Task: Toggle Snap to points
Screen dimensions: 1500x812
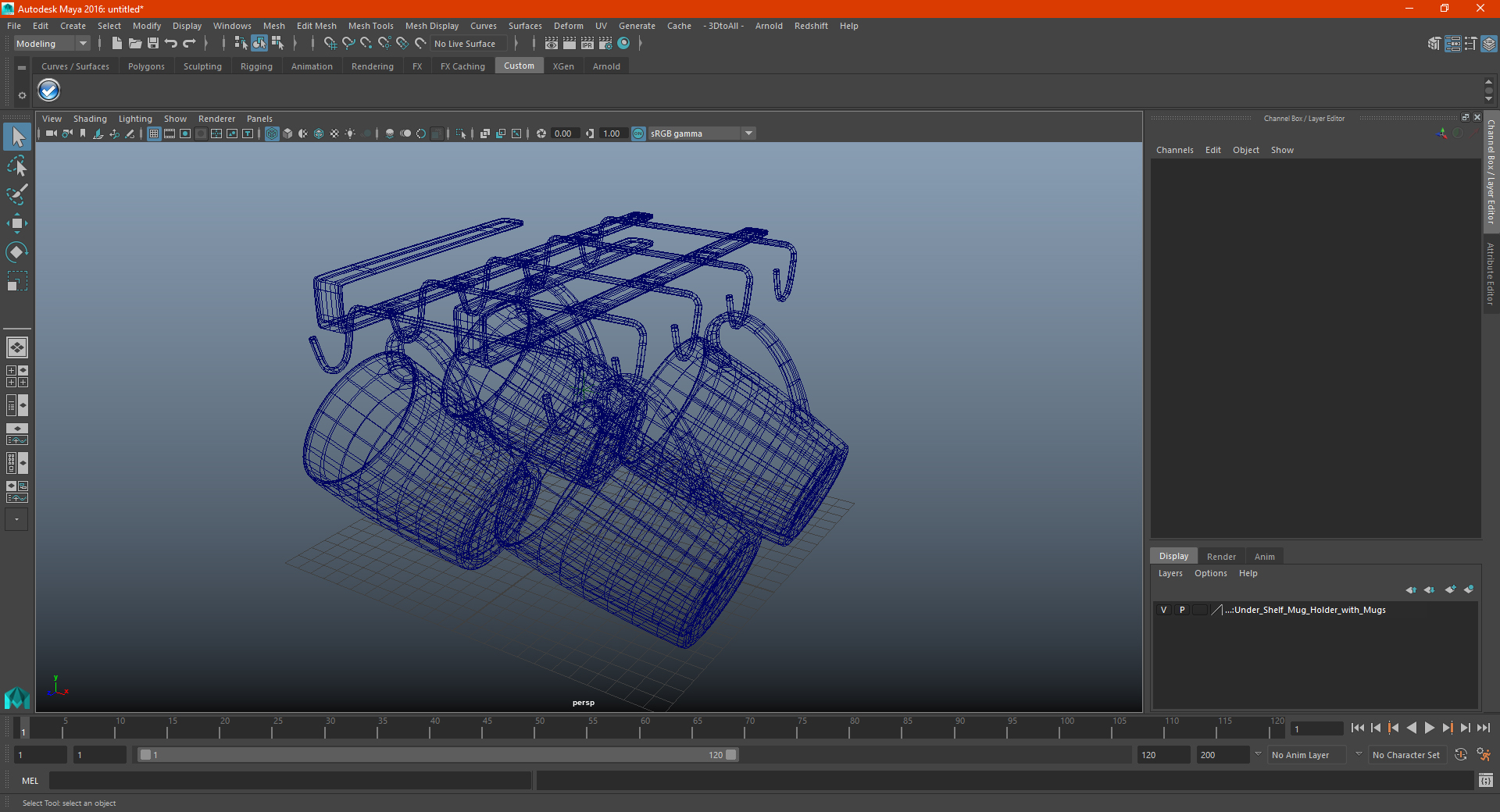Action: click(x=366, y=44)
